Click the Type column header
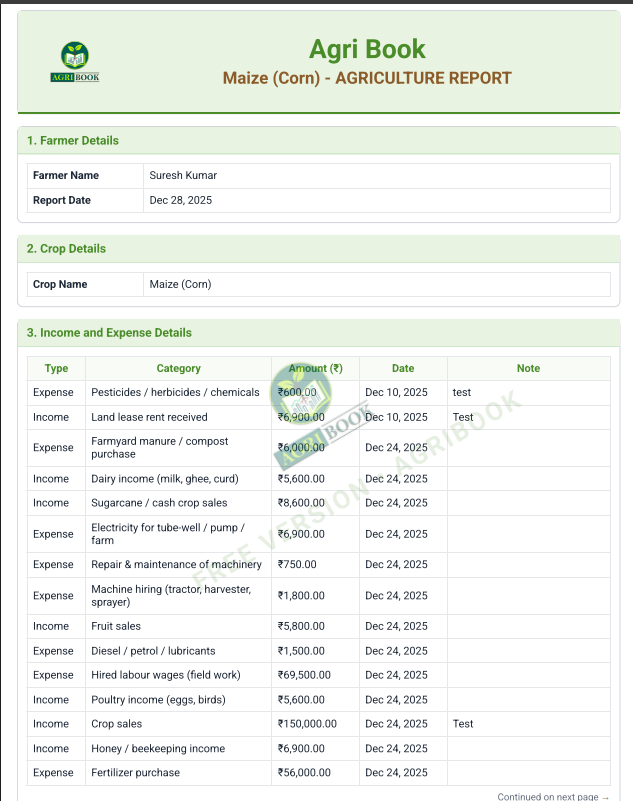This screenshot has height=801, width=633. [56, 369]
